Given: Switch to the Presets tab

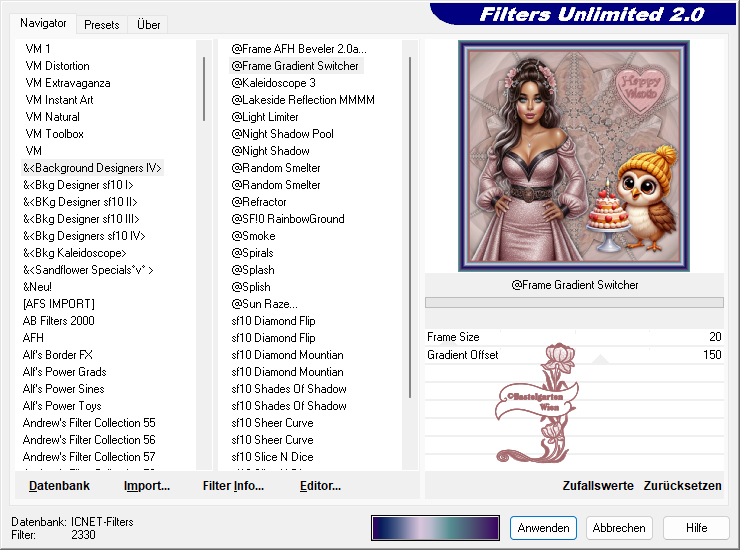Looking at the screenshot, I should (102, 24).
